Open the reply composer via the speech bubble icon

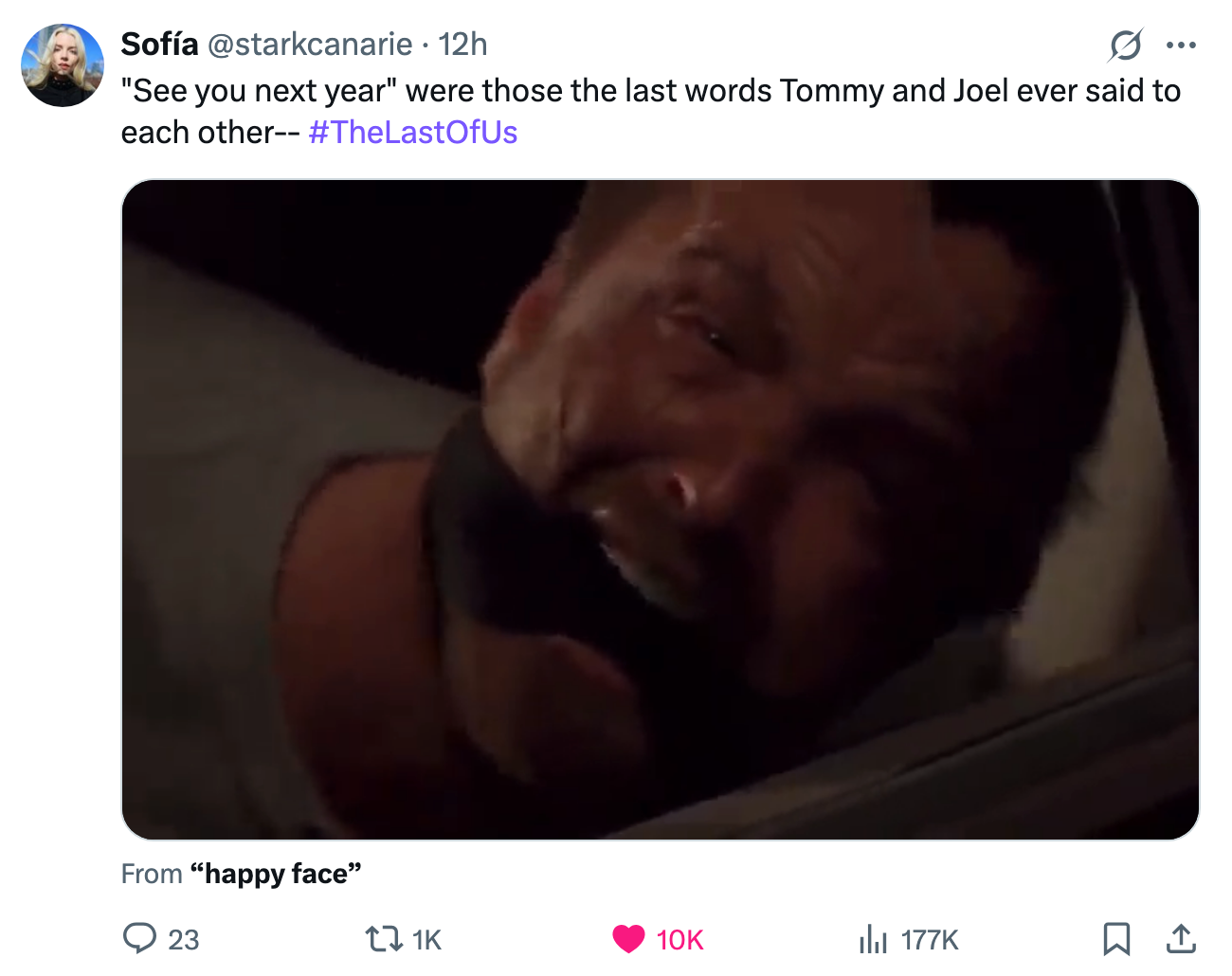(140, 940)
